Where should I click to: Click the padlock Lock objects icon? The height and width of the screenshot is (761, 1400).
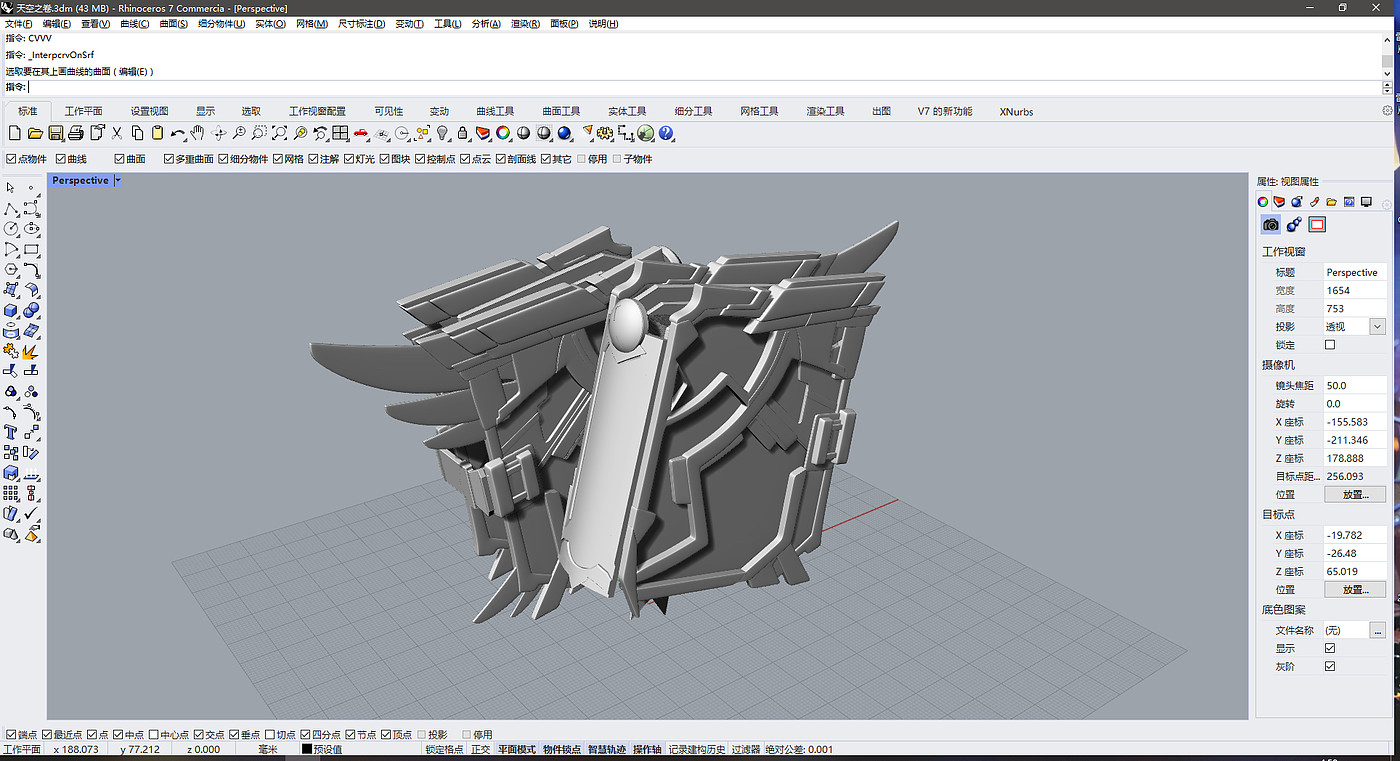(x=462, y=133)
